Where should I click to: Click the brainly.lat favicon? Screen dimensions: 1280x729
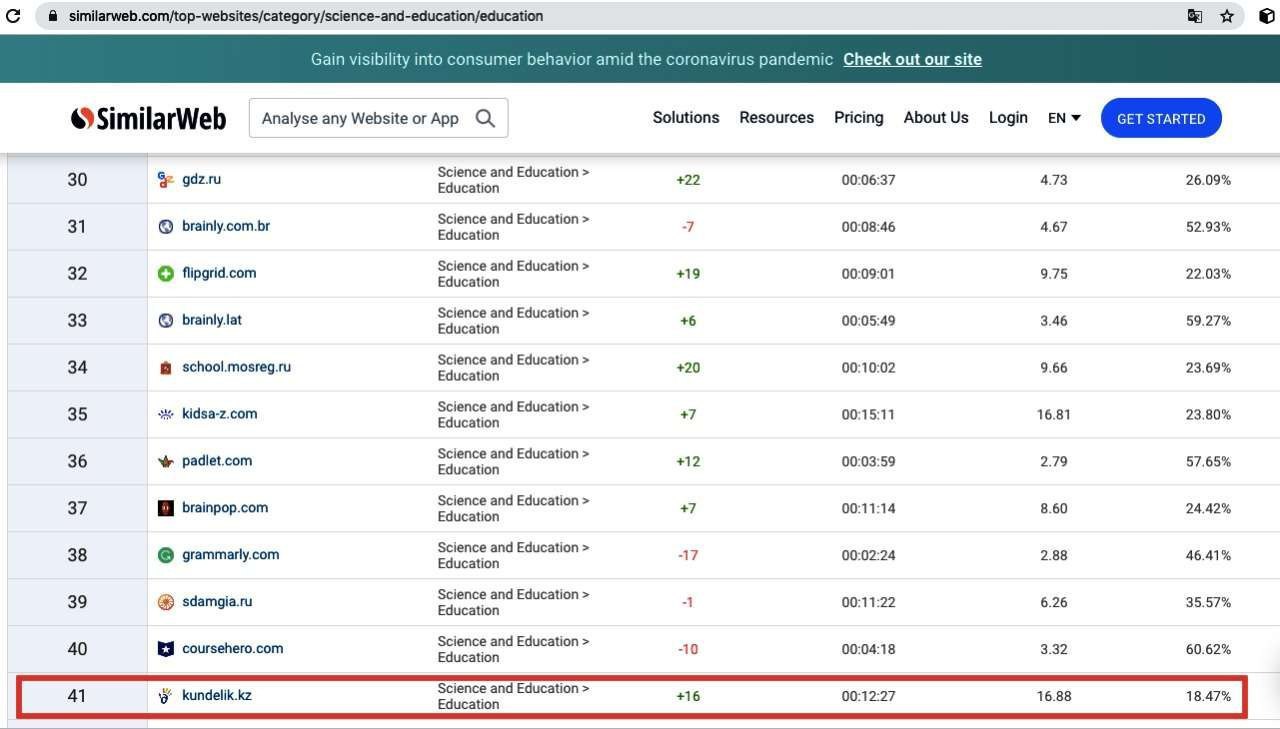(166, 321)
